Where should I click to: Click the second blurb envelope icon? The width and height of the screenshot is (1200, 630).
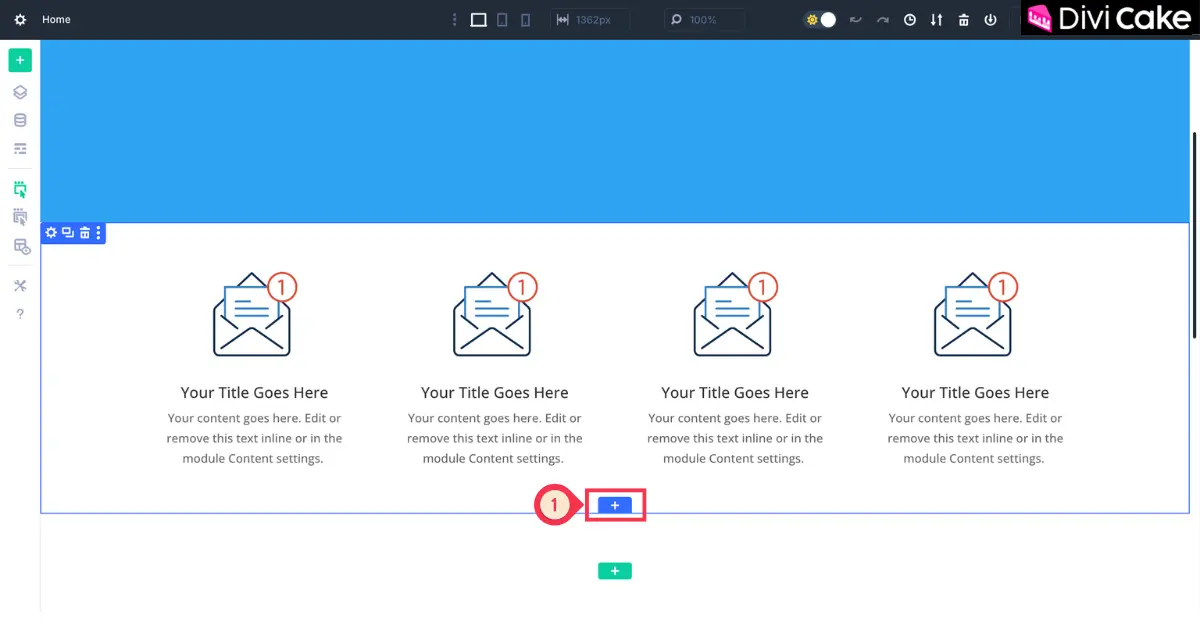tap(495, 314)
